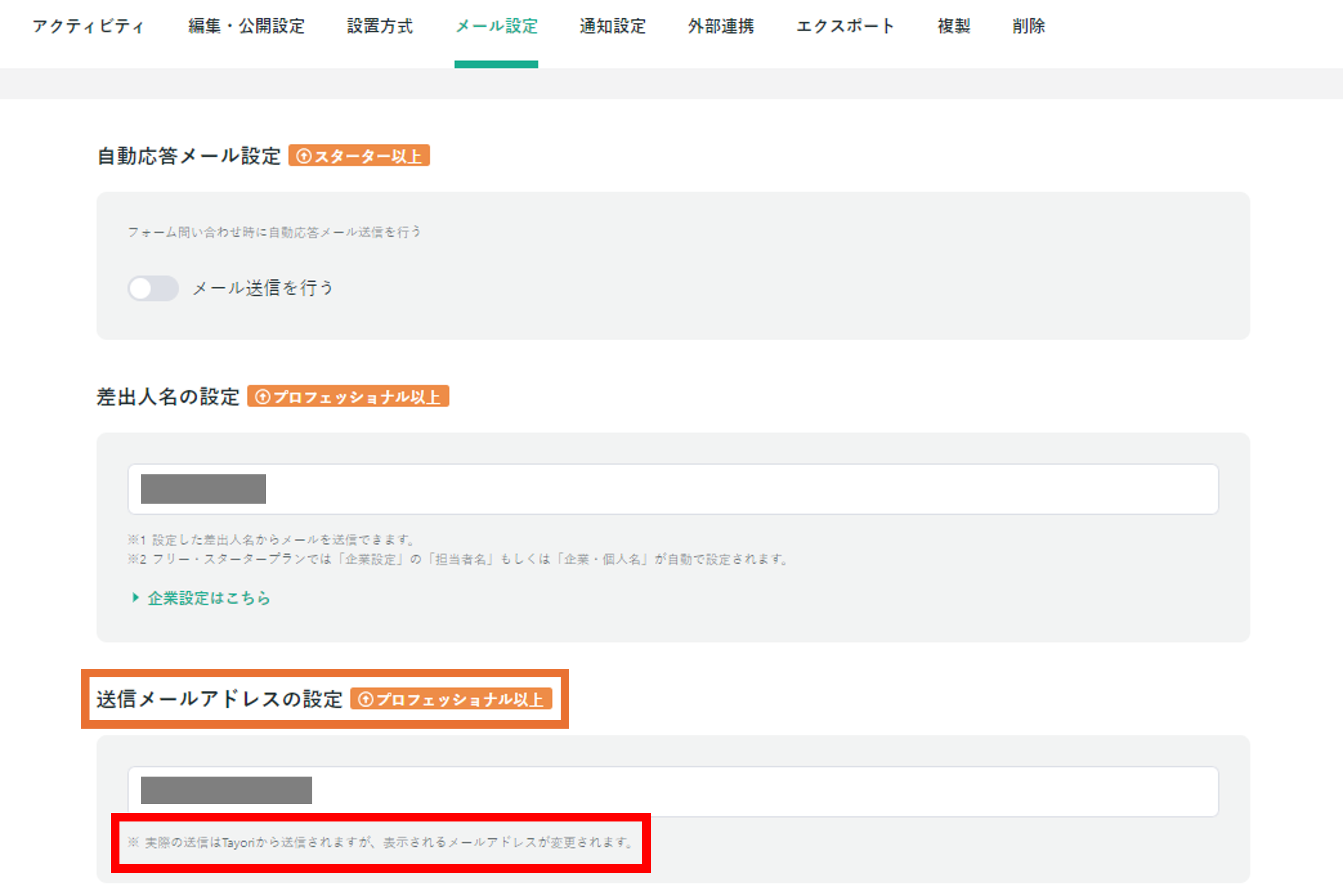Enable the メール送信を行う toggle

[152, 288]
